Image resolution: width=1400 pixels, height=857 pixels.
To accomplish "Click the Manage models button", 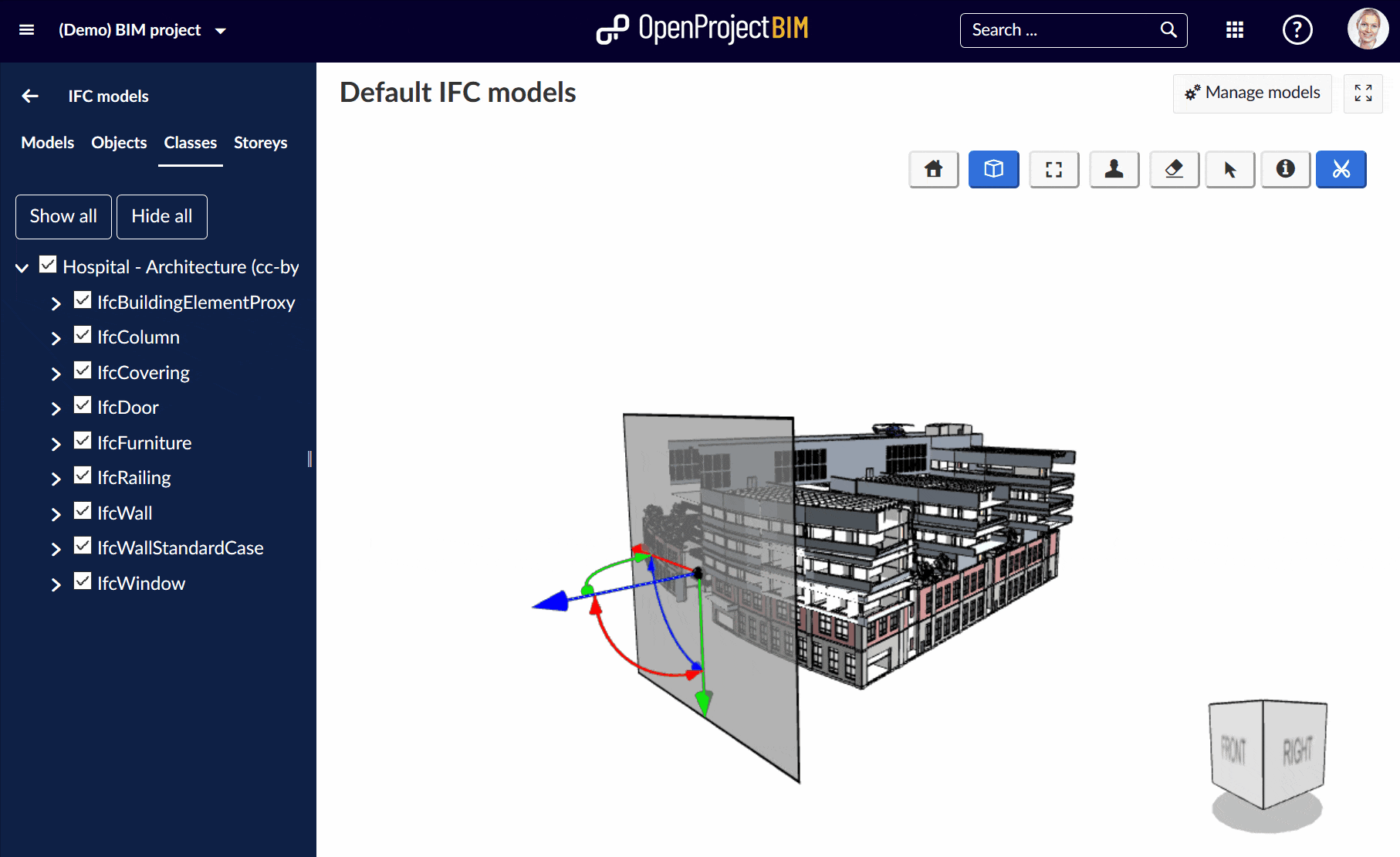I will [1252, 93].
